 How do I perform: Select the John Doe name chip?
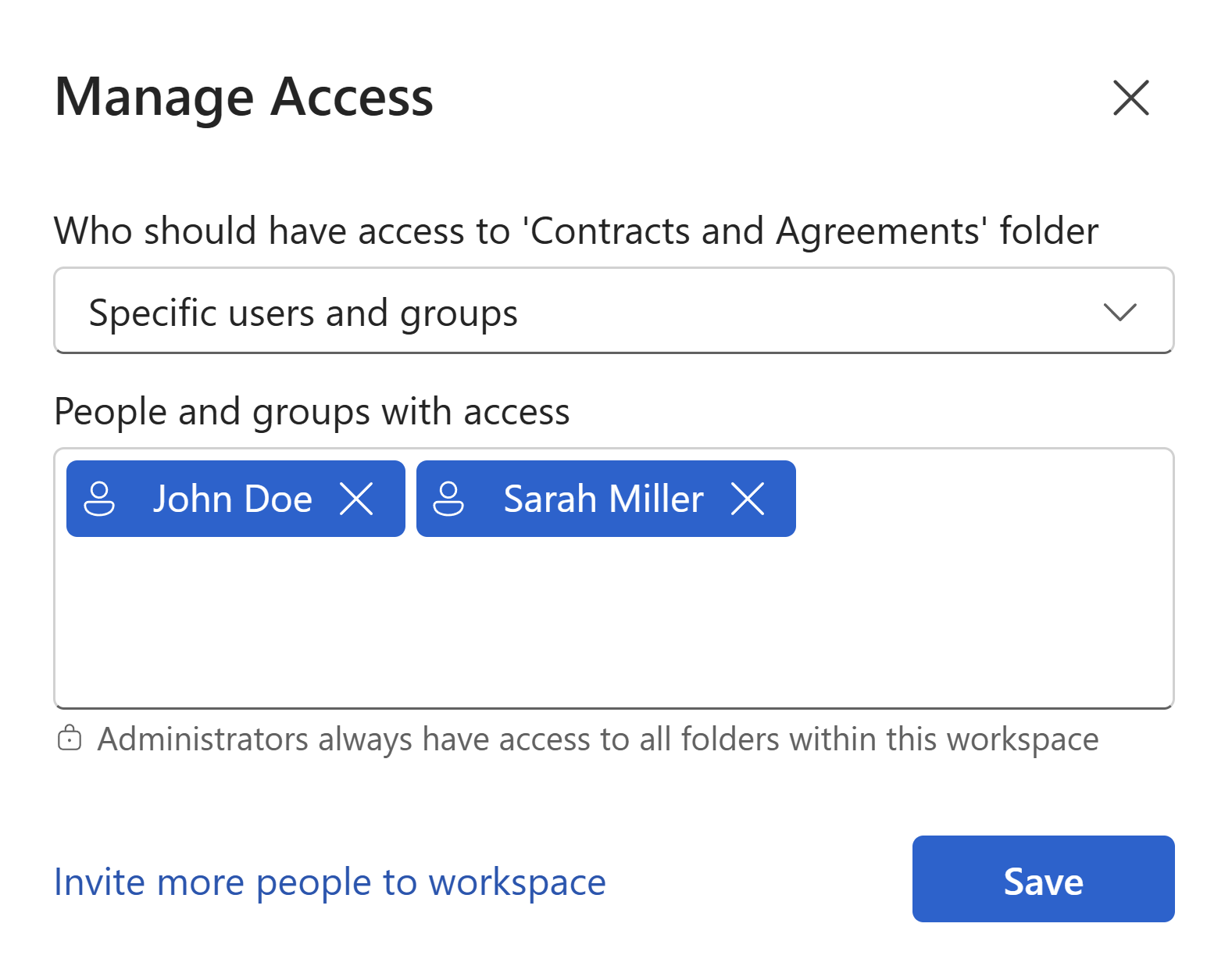pyautogui.click(x=235, y=499)
